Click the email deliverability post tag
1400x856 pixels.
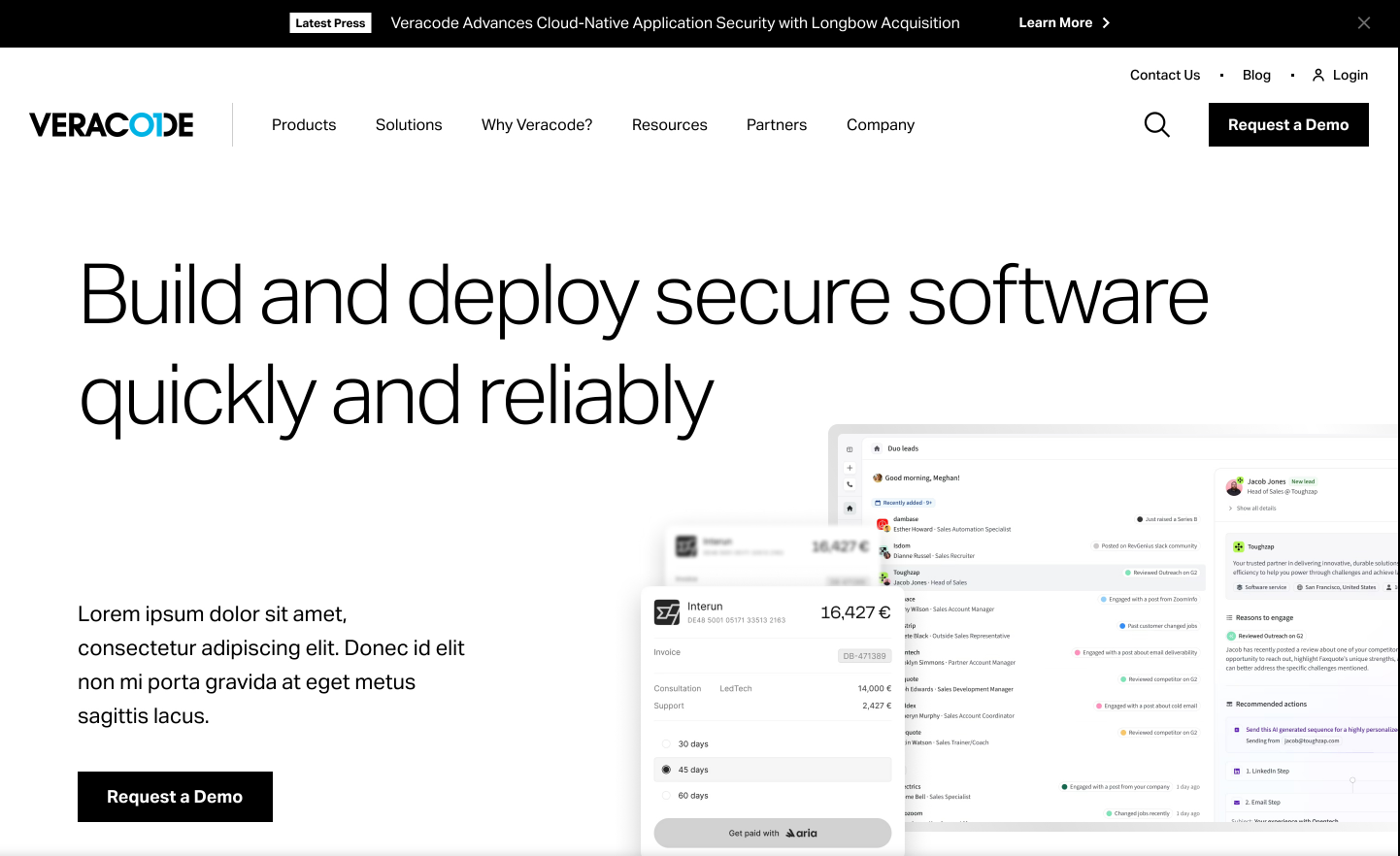tap(1136, 653)
